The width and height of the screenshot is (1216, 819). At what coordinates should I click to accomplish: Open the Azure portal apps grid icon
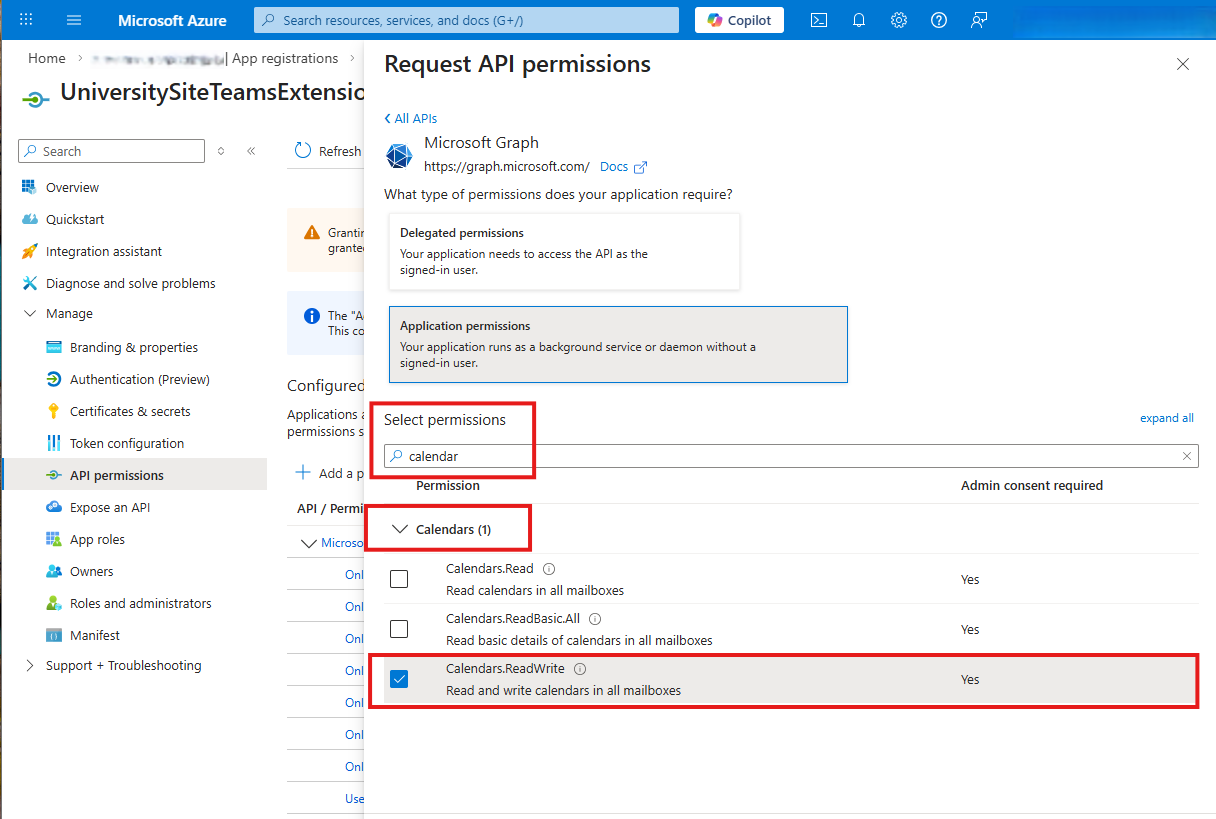(x=26, y=20)
